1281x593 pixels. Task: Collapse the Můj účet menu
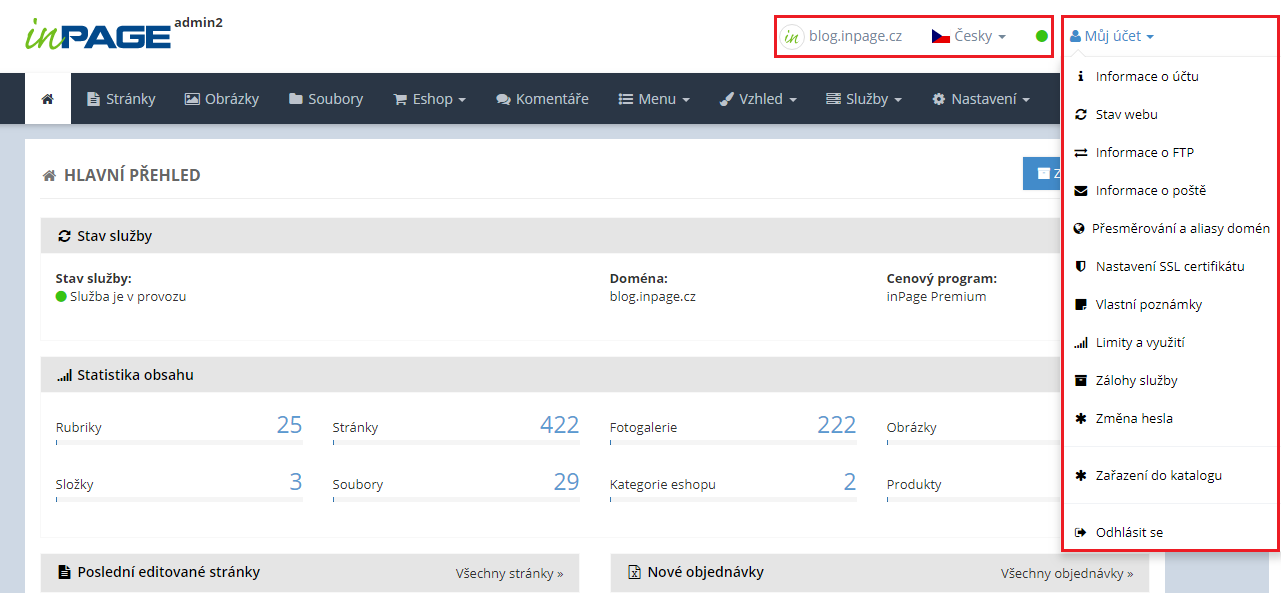1111,36
